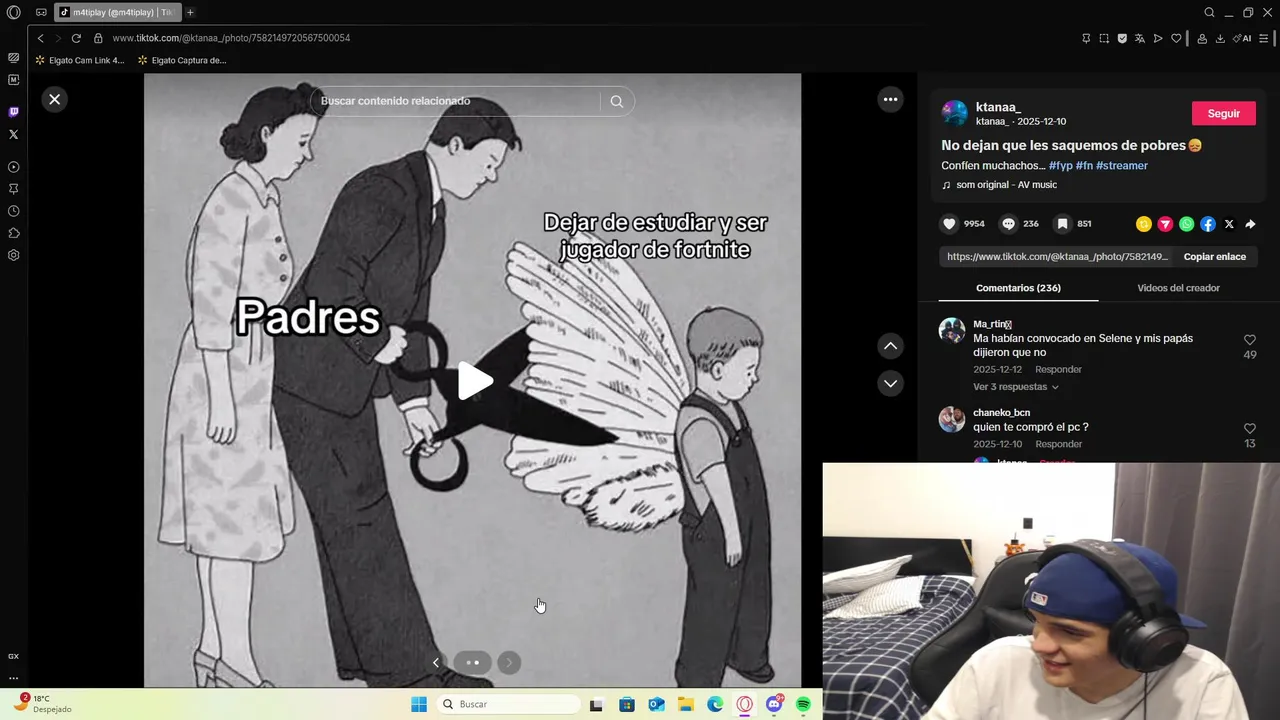Screen dimensions: 1280x720
Task: Open the sidebar player icon
Action: pyautogui.click(x=14, y=167)
